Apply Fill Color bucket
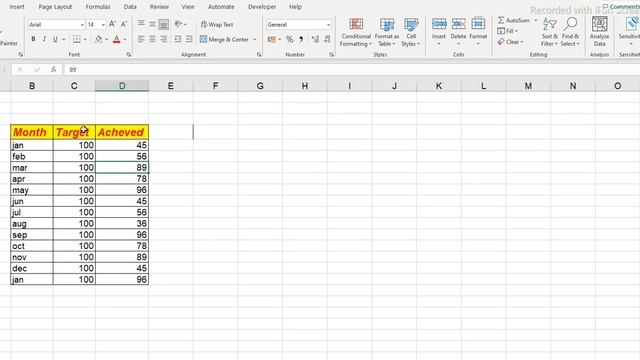This screenshot has width=640, height=360. 98,39
